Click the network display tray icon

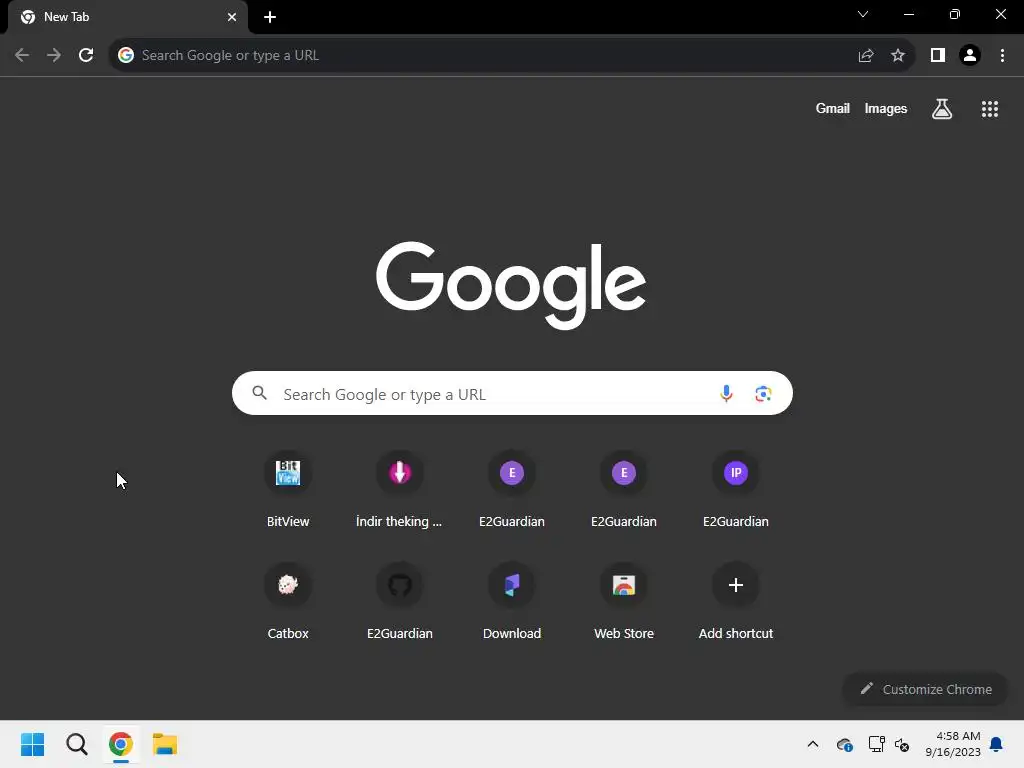point(876,744)
